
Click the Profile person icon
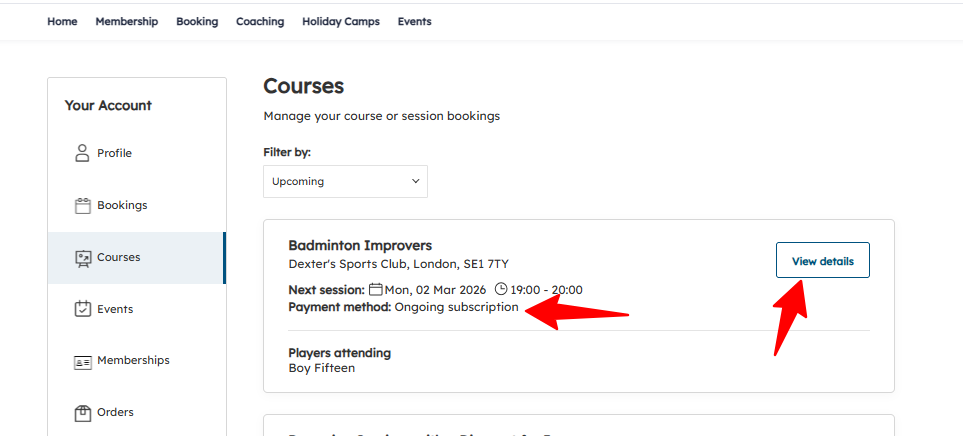(83, 153)
